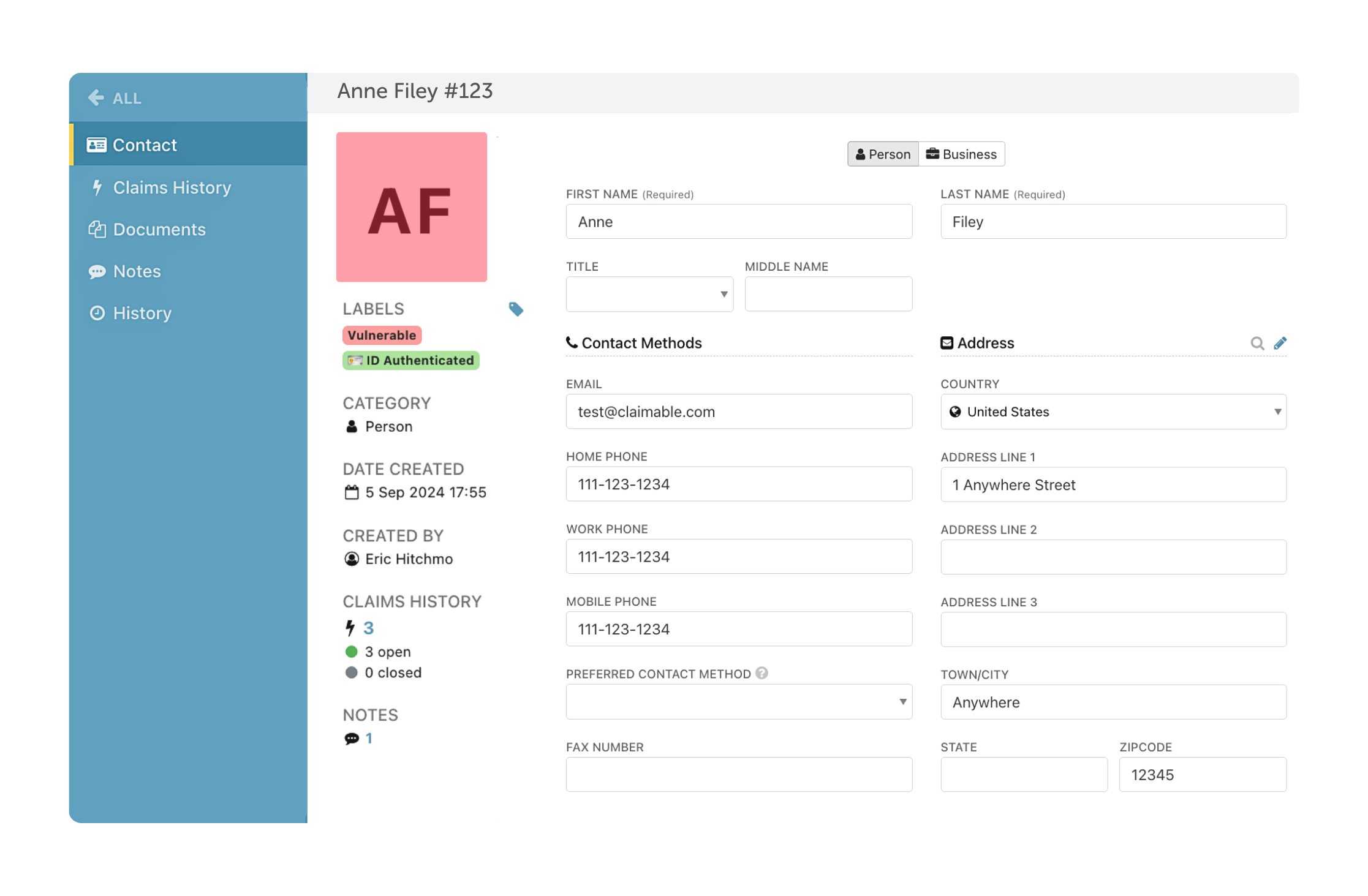Click the claims count link 3

(368, 628)
